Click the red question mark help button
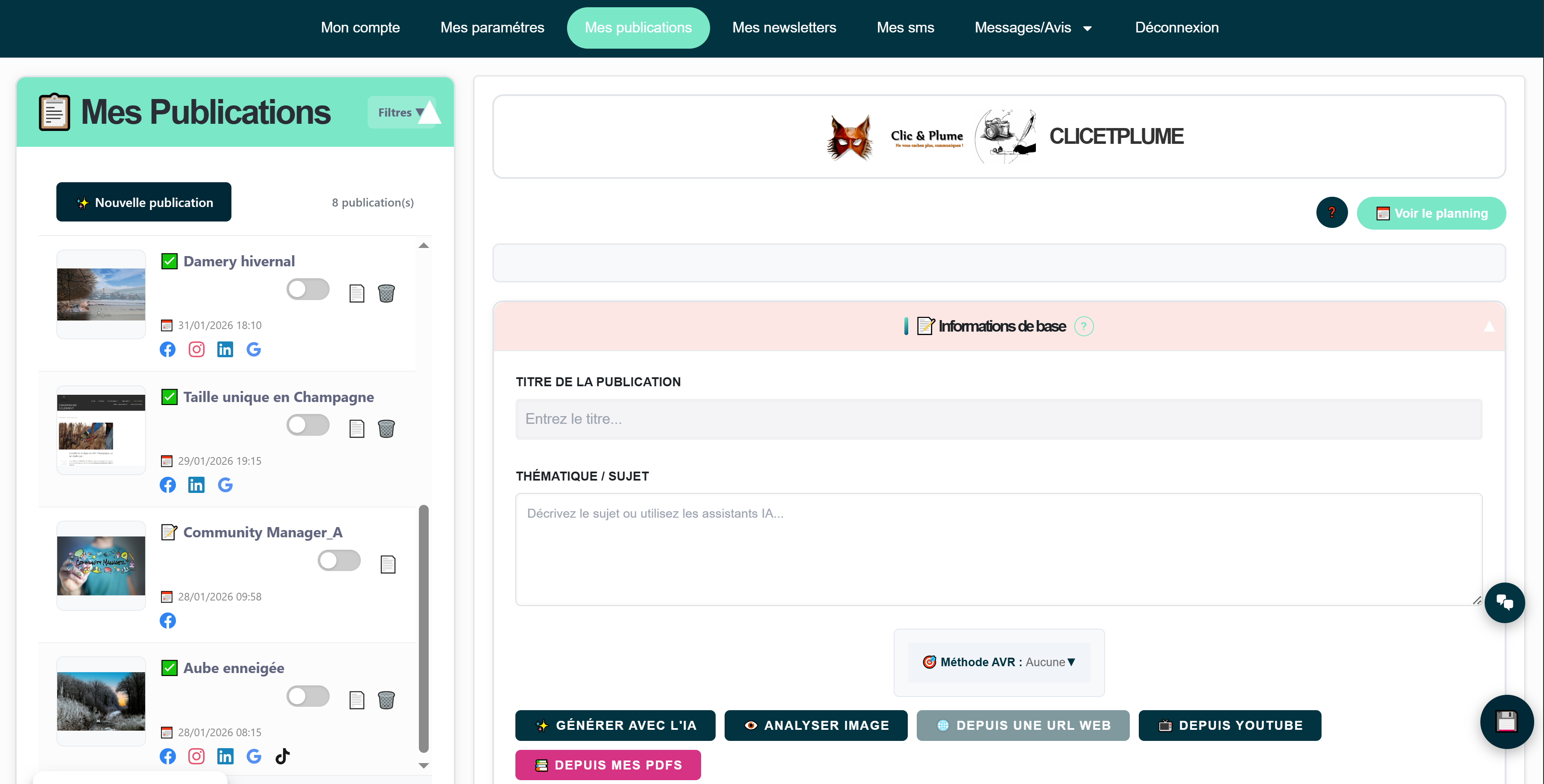Image resolution: width=1544 pixels, height=784 pixels. click(x=1331, y=213)
